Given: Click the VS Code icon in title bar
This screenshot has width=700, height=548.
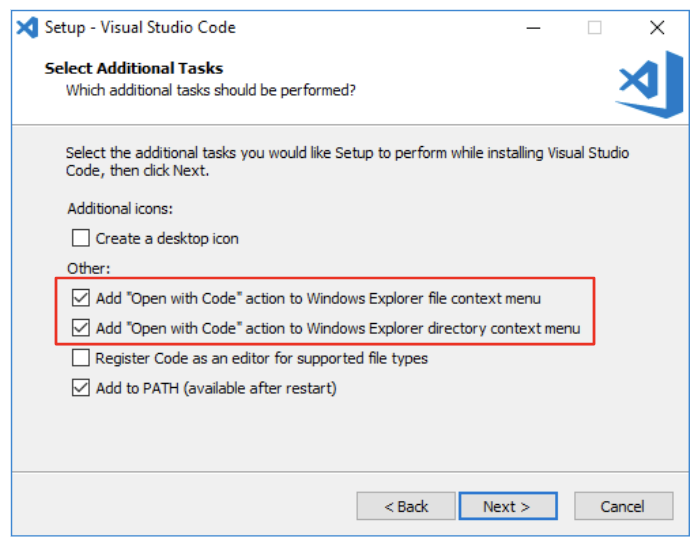Looking at the screenshot, I should pos(27,28).
